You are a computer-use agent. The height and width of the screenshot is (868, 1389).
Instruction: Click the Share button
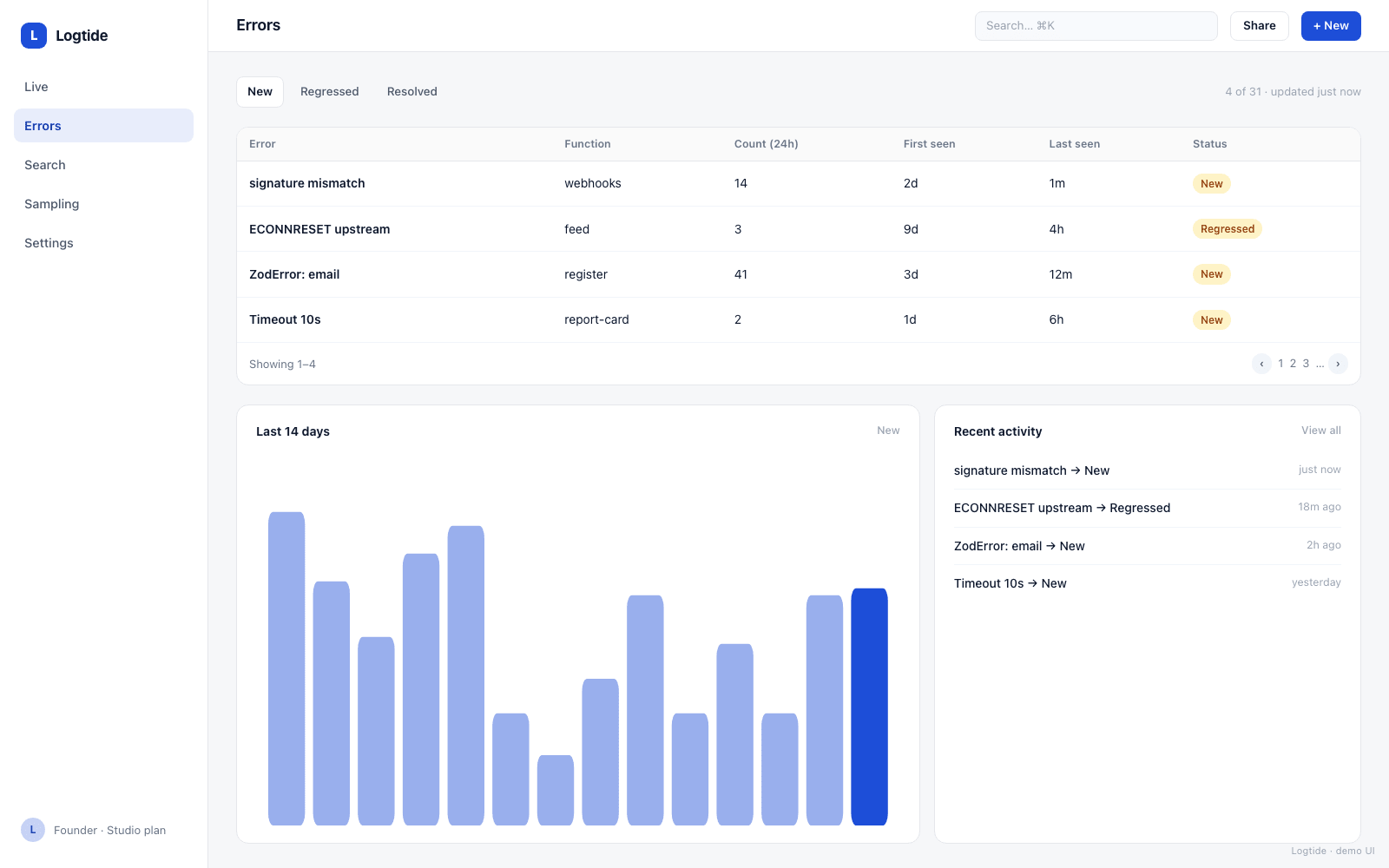1260,26
